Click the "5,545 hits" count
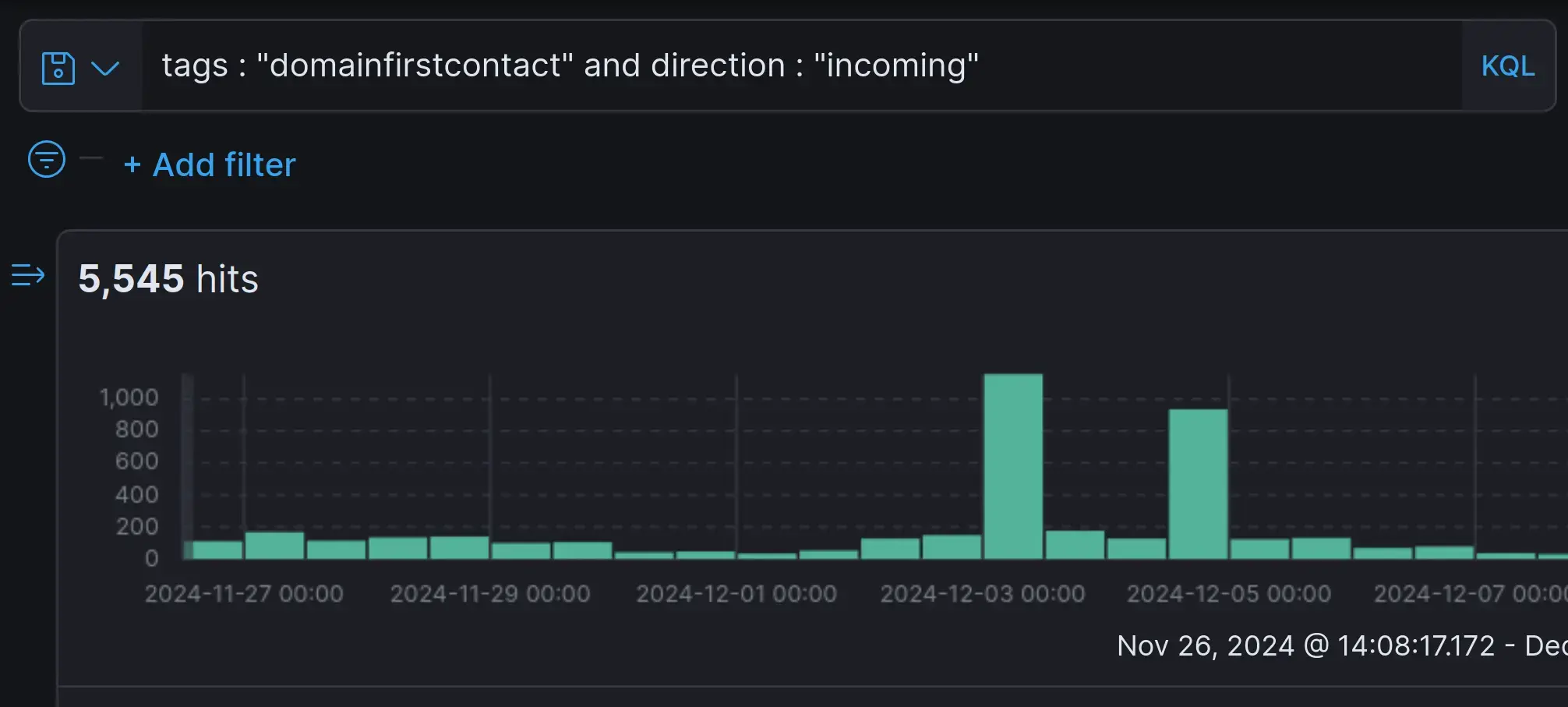Image resolution: width=1568 pixels, height=707 pixels. coord(168,279)
